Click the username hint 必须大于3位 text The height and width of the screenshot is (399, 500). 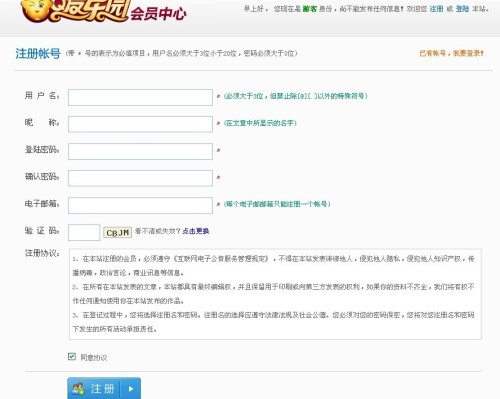(295, 96)
